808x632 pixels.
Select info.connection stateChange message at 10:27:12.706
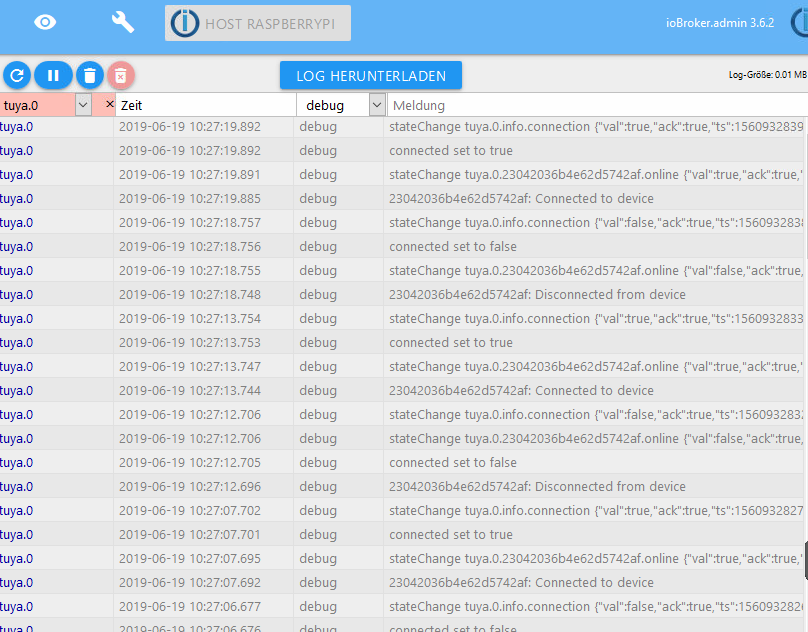click(x=596, y=414)
